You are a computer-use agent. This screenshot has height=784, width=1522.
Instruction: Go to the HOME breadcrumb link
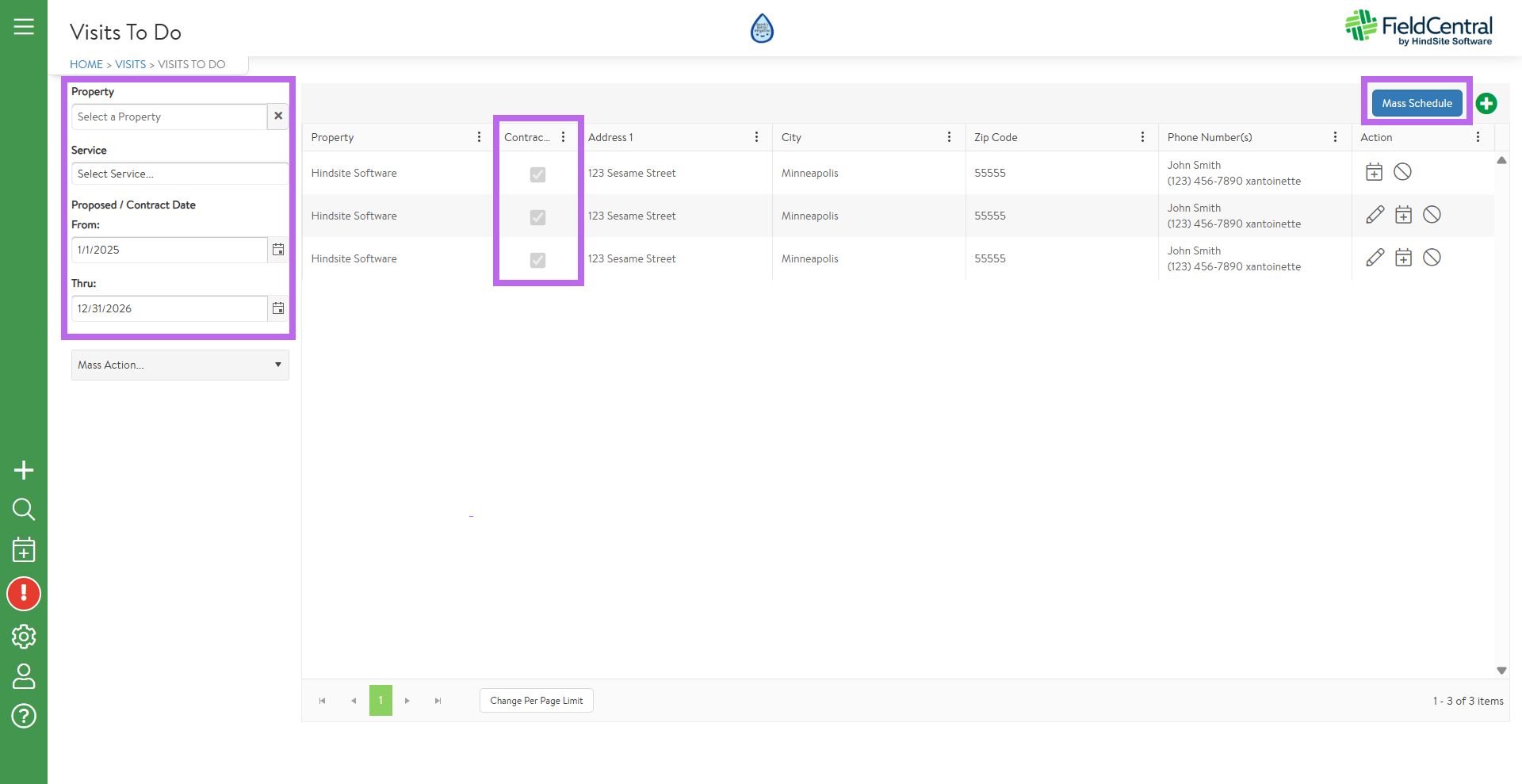pos(86,64)
